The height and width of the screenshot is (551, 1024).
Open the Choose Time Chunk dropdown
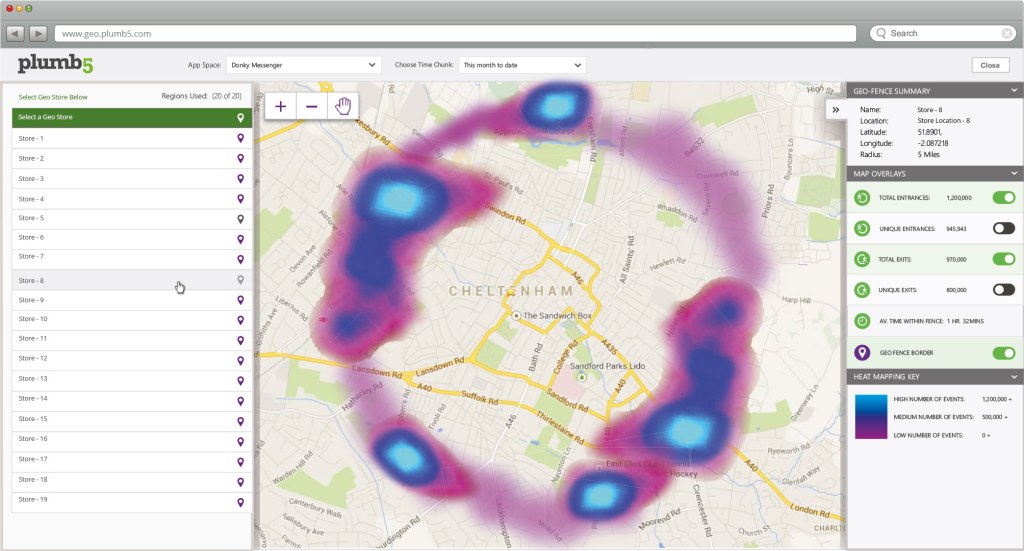[x=522, y=65]
